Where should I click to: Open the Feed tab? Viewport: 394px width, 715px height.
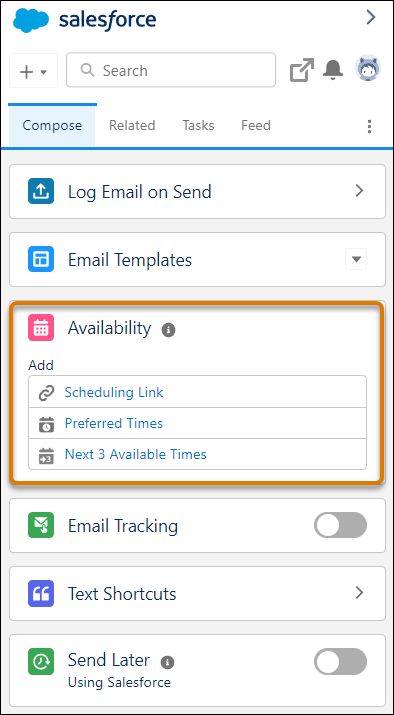tap(256, 125)
